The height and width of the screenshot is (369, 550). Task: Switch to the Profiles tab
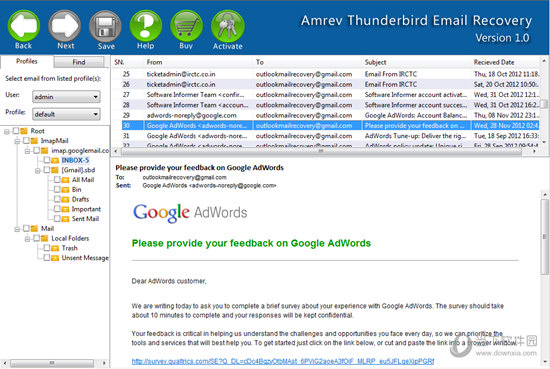click(27, 61)
